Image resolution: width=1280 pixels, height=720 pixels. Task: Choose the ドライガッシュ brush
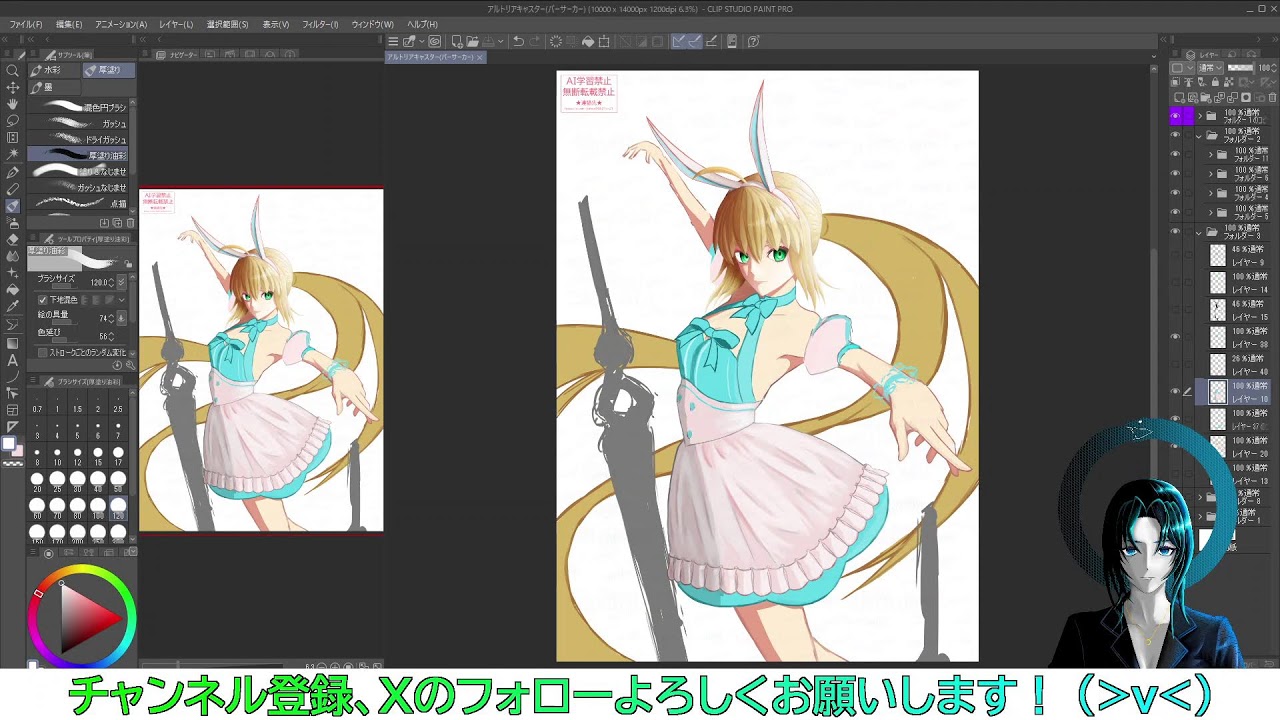point(80,139)
